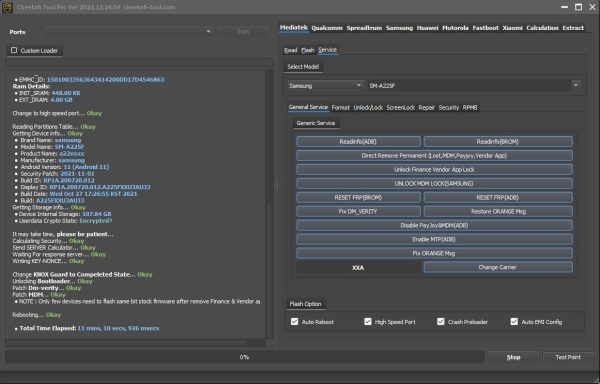Toggle the Crash Preloader checkbox
The height and width of the screenshot is (384, 600).
[441, 322]
